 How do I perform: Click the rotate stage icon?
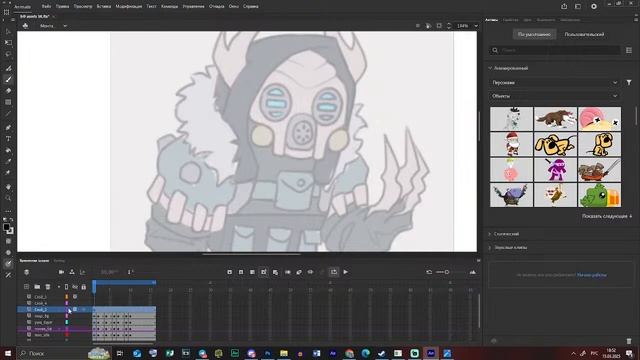point(428,26)
